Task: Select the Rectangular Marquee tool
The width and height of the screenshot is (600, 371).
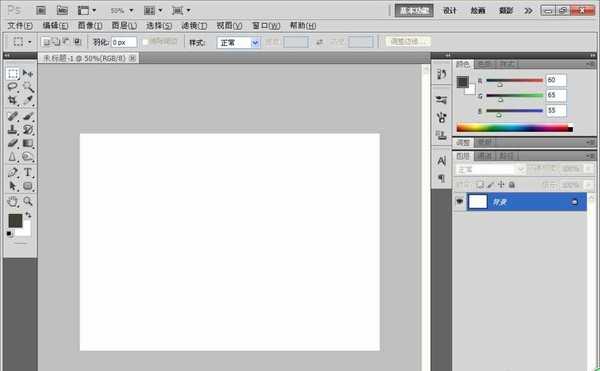Action: click(x=13, y=73)
